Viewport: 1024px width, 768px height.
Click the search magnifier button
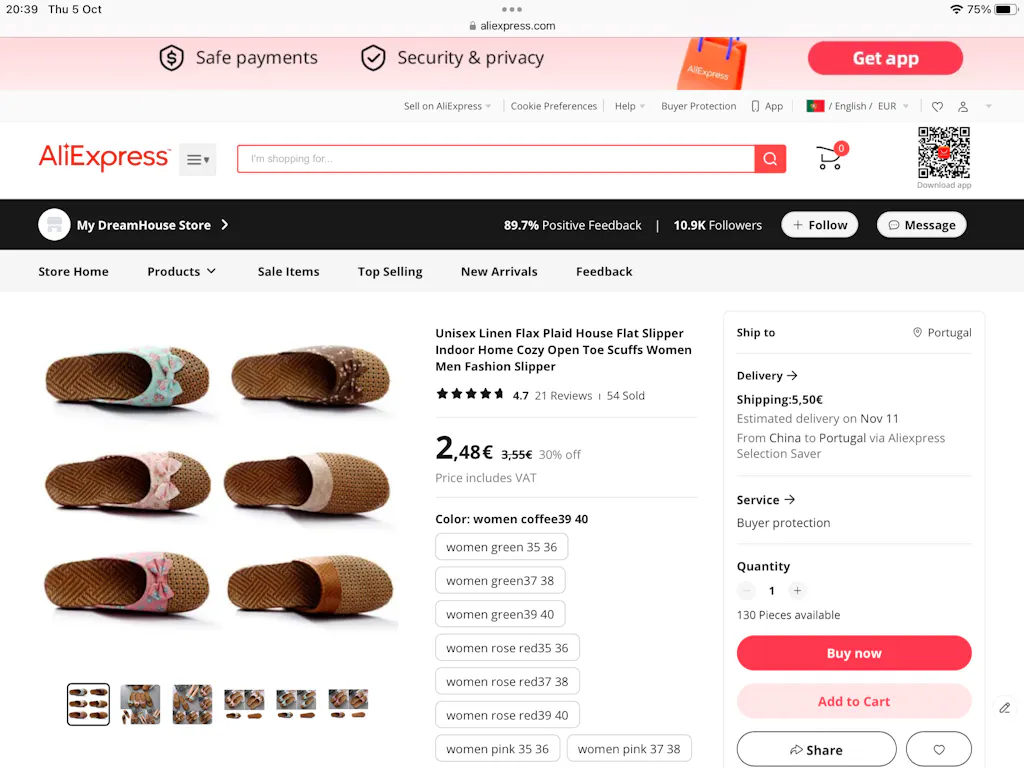coord(770,159)
